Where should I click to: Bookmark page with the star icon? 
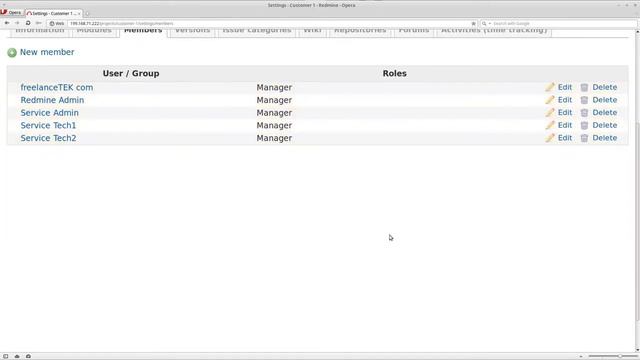(x=473, y=24)
